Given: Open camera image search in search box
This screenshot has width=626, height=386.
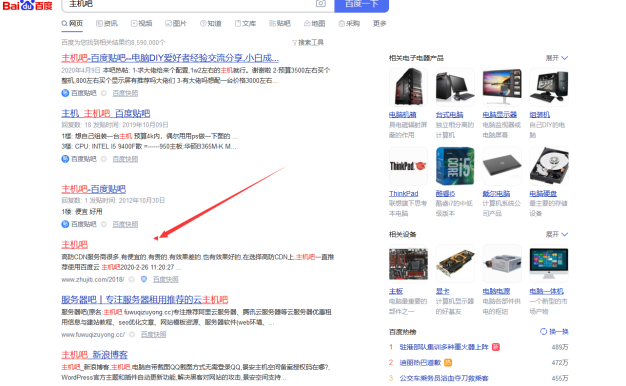Looking at the screenshot, I should point(321,4).
